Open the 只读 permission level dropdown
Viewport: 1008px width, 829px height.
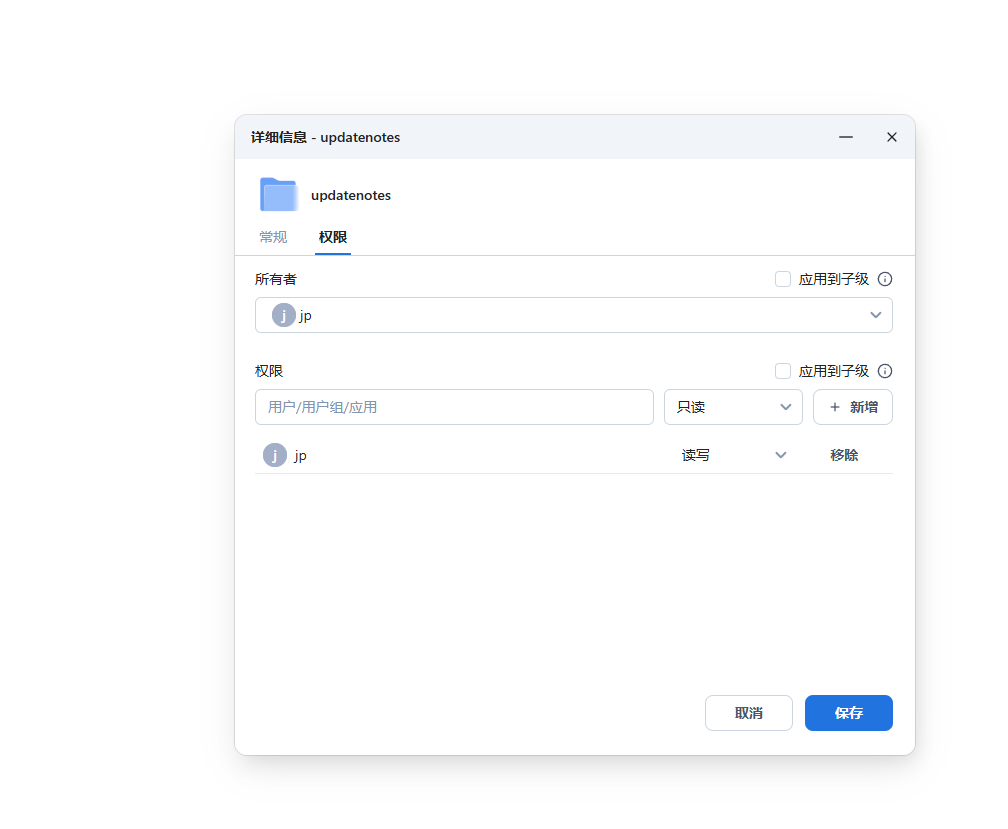(733, 407)
